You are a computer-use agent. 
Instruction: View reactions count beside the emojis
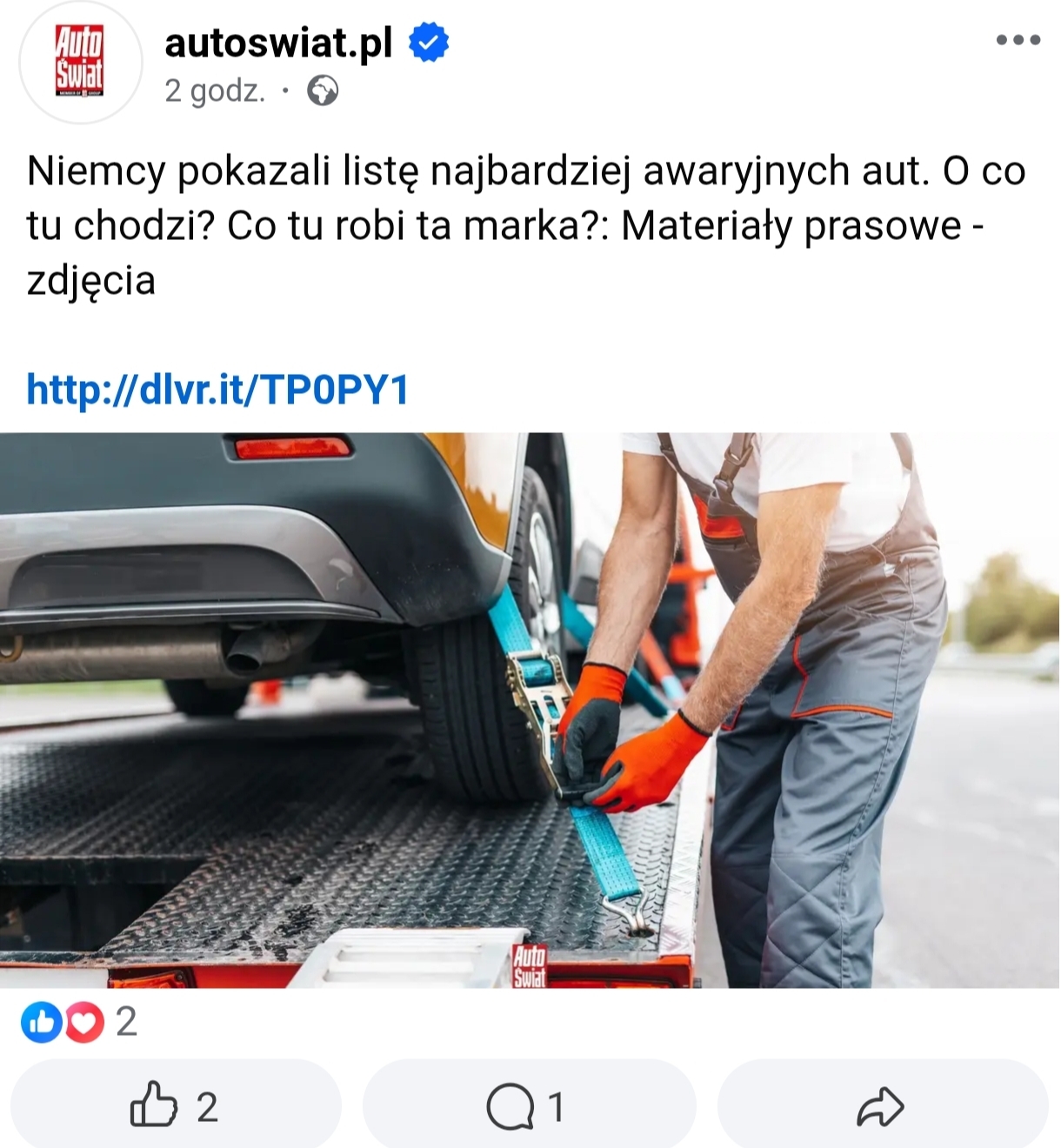(126, 1022)
